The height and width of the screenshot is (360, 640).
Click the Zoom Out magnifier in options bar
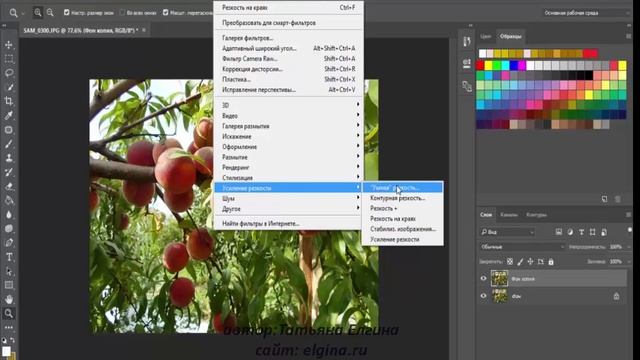pyautogui.click(x=50, y=13)
